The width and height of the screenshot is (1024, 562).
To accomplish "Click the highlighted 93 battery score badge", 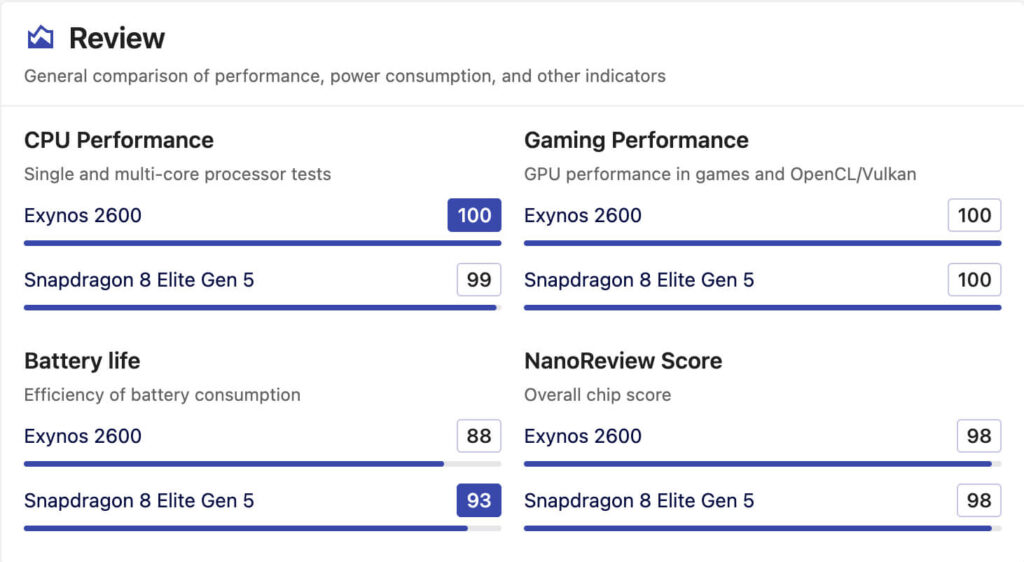I will (x=479, y=500).
